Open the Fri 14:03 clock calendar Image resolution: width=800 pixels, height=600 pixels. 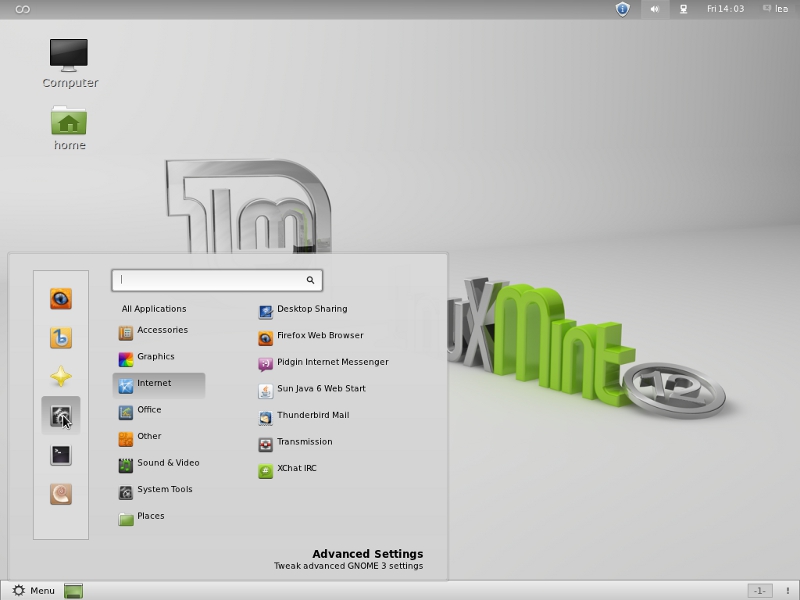725,9
